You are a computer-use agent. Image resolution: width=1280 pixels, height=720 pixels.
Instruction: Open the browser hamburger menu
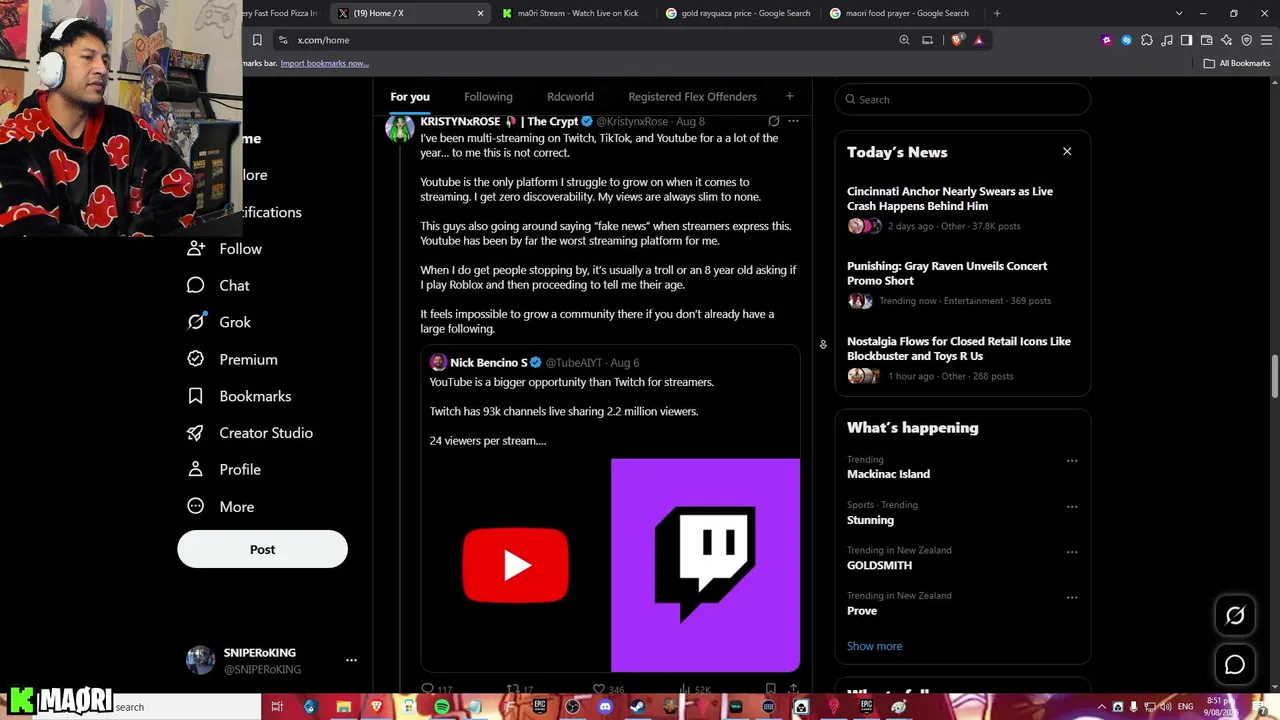[1266, 40]
